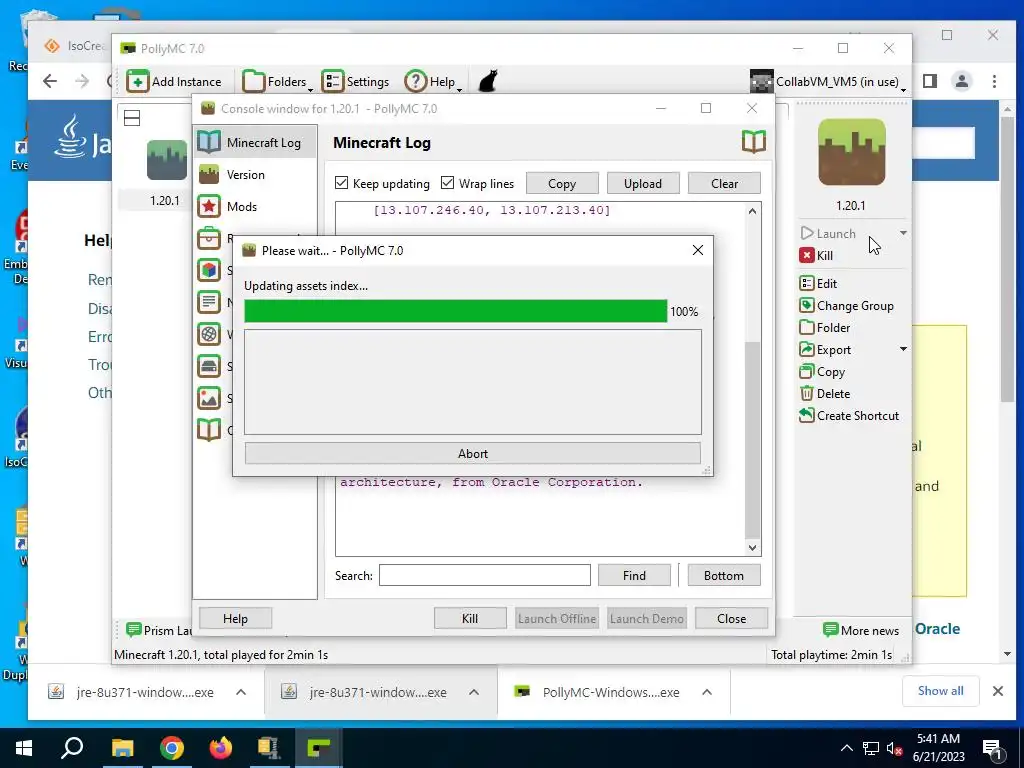Click Copy in the instance panel
Image resolution: width=1024 pixels, height=768 pixels.
pyautogui.click(x=822, y=372)
